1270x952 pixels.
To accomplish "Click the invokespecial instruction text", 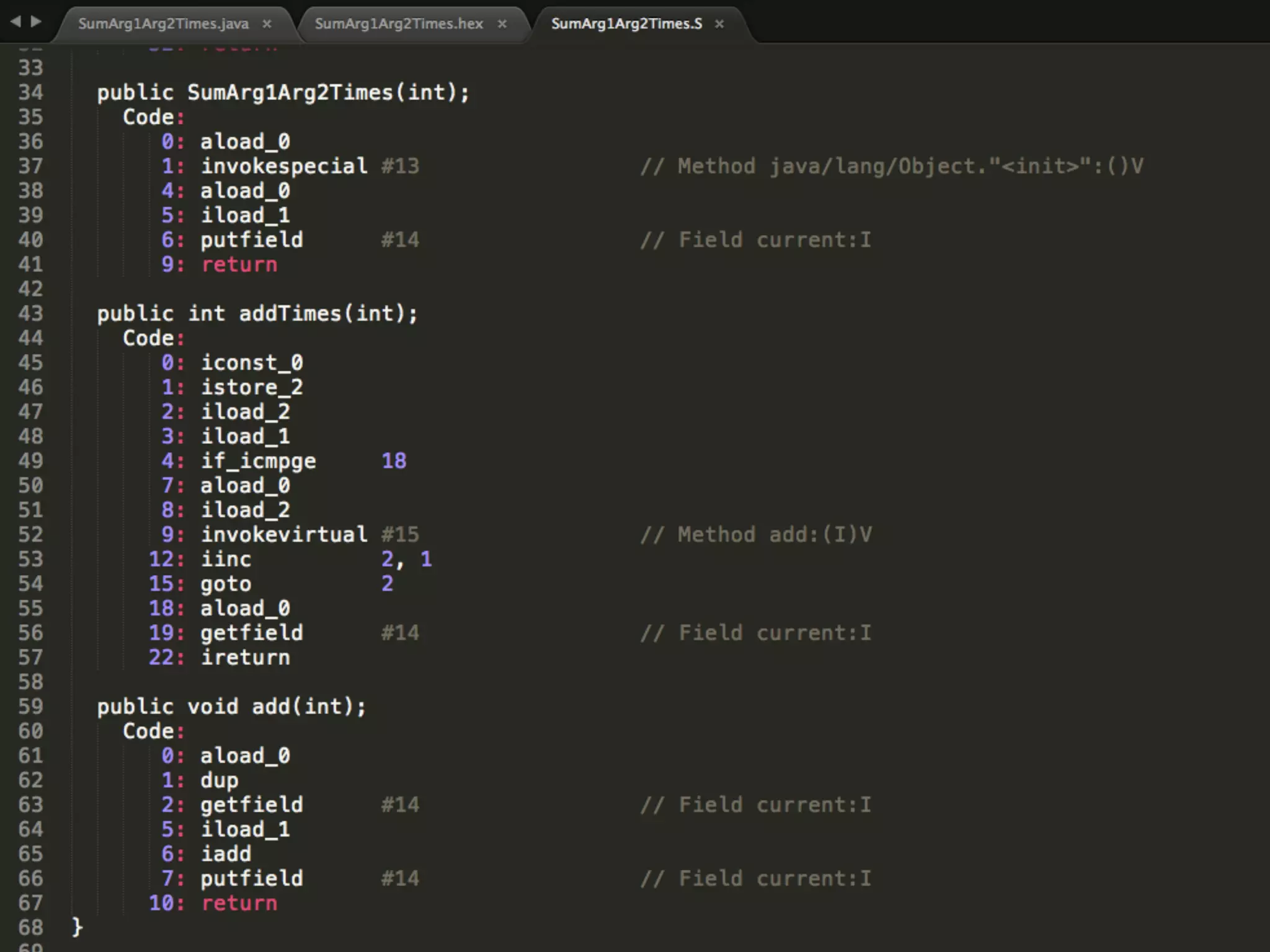I will [284, 166].
